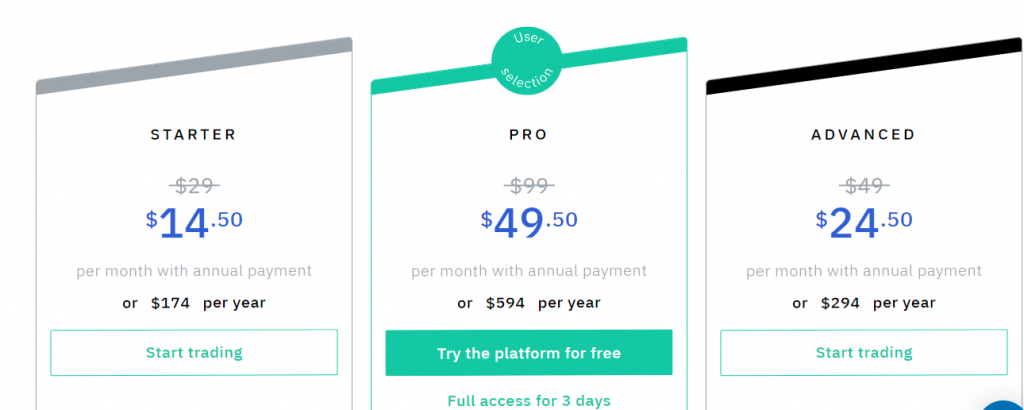Select the STARTER plan heading
Image resolution: width=1024 pixels, height=410 pixels.
tap(193, 134)
